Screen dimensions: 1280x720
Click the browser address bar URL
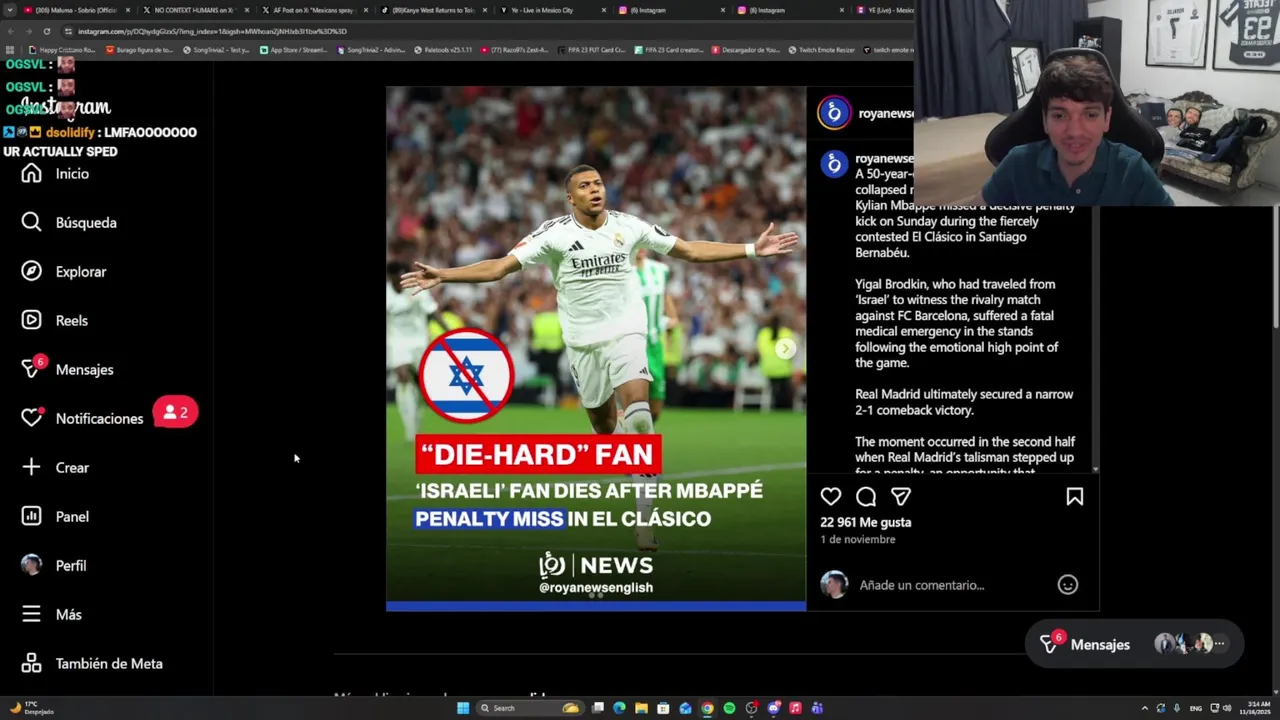[212, 31]
